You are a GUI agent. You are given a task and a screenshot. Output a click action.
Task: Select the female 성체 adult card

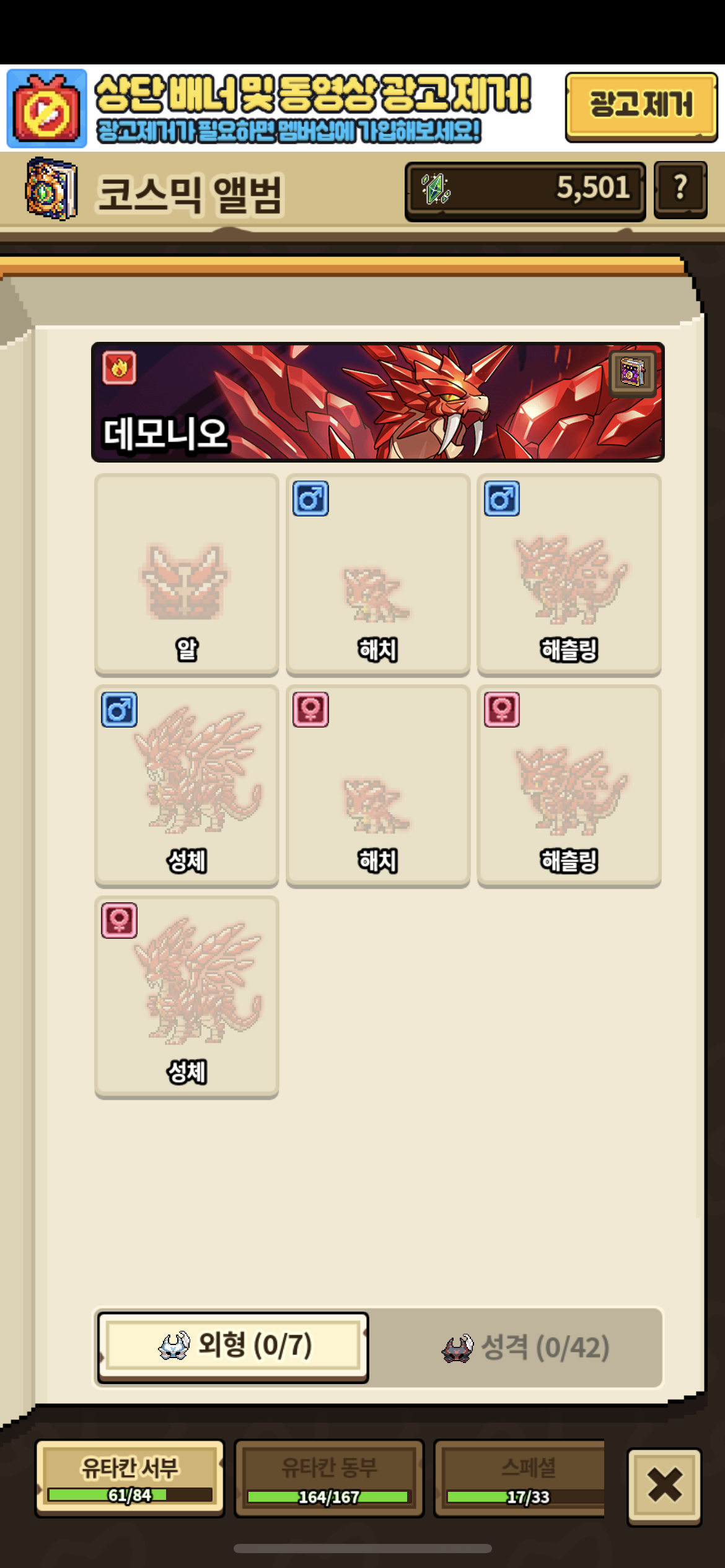pyautogui.click(x=187, y=997)
